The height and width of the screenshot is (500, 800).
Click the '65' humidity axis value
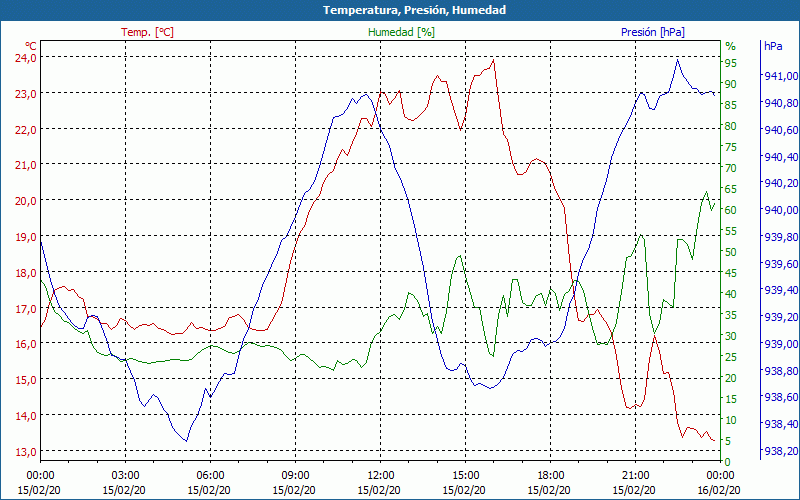(x=731, y=189)
